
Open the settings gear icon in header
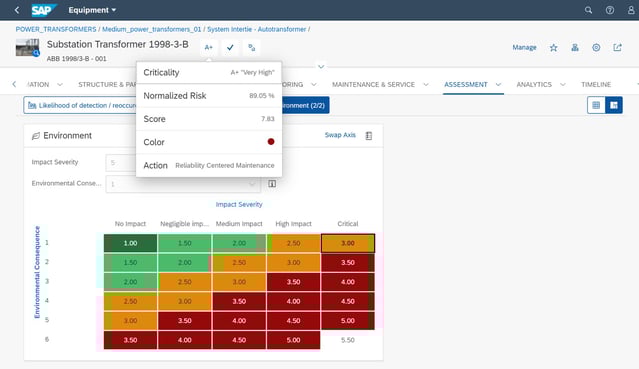click(596, 48)
